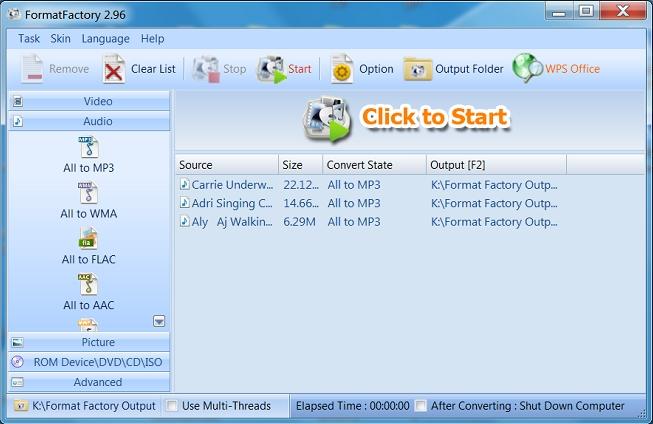Click the 14.66... size cell
This screenshot has height=424, width=653.
point(301,203)
